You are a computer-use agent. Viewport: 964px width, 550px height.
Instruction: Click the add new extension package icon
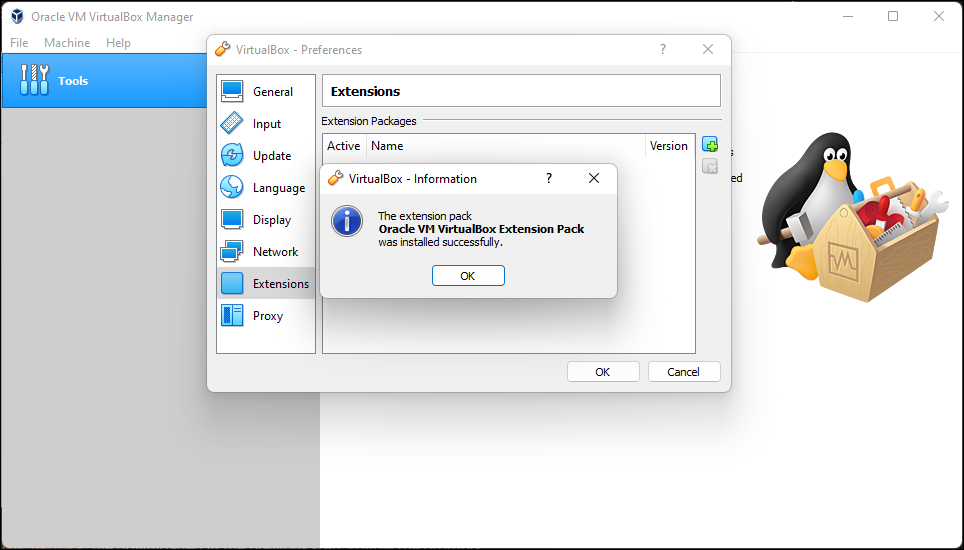(710, 146)
